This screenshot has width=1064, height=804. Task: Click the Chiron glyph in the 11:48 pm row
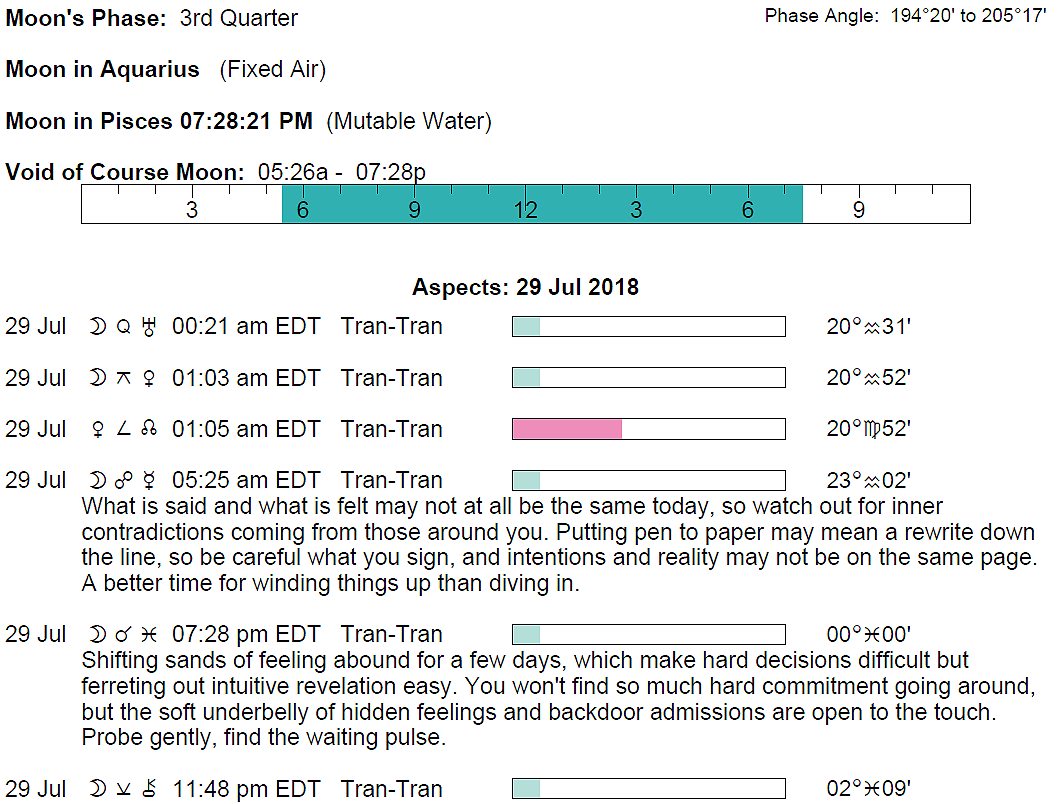[150, 790]
